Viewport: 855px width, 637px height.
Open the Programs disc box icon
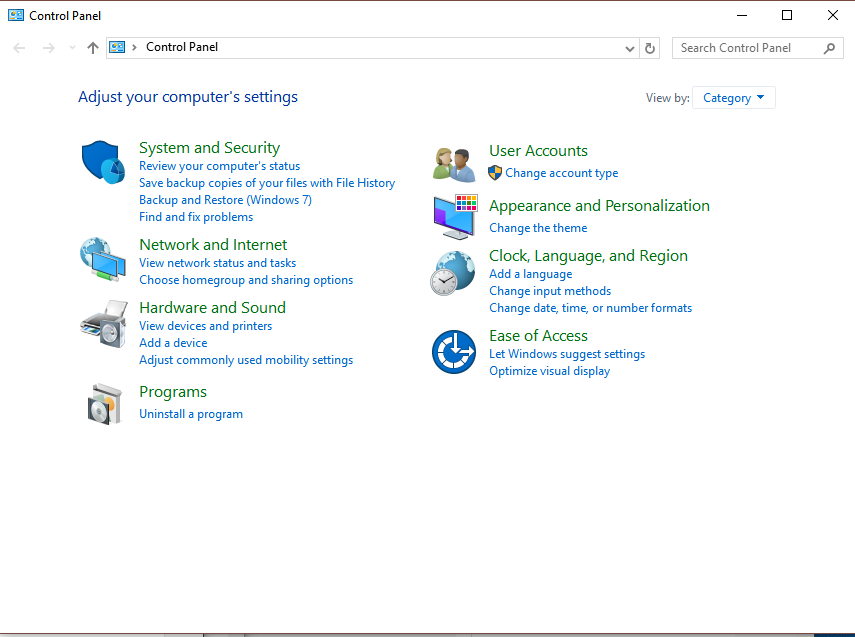pyautogui.click(x=105, y=404)
